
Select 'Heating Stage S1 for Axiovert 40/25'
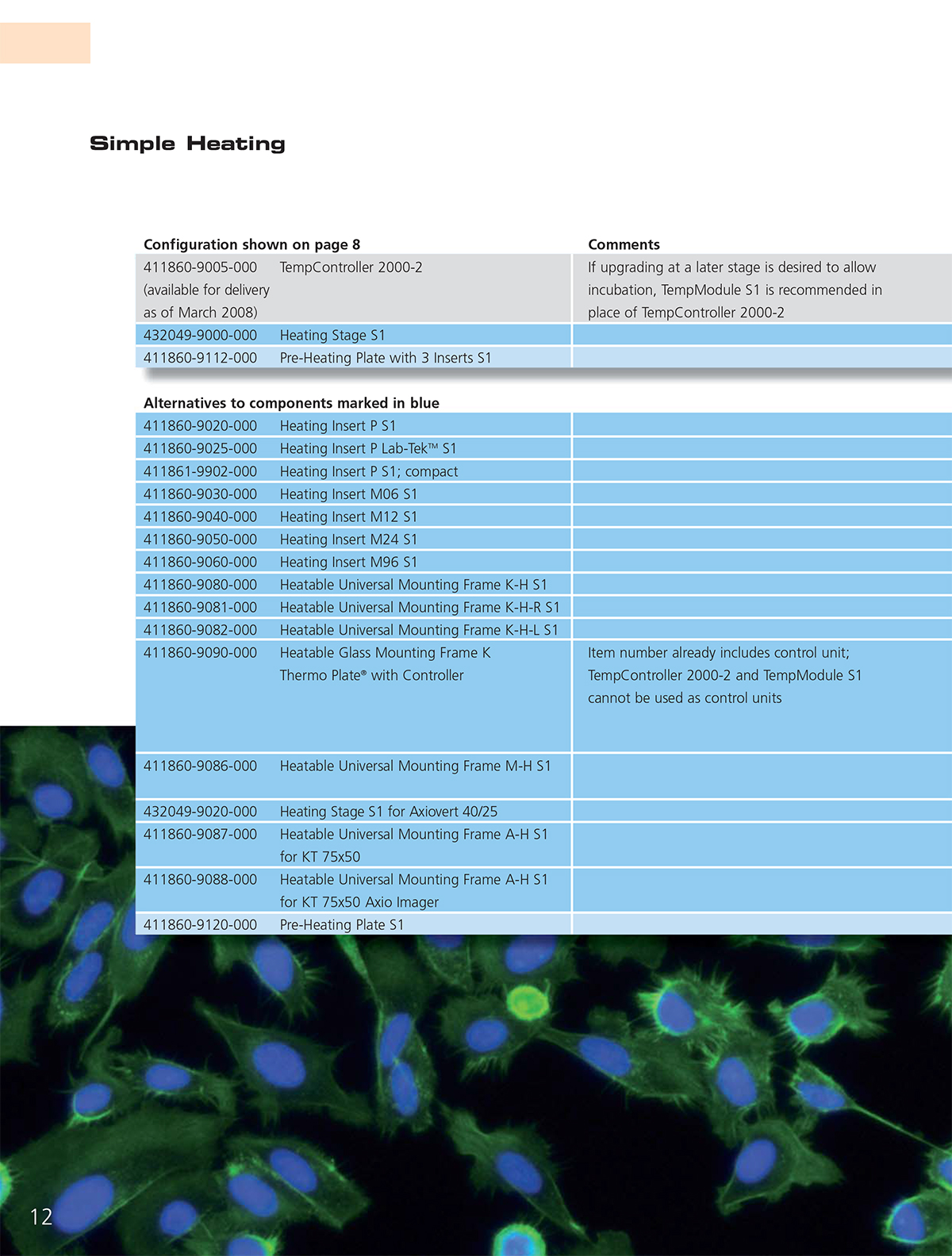coord(389,812)
